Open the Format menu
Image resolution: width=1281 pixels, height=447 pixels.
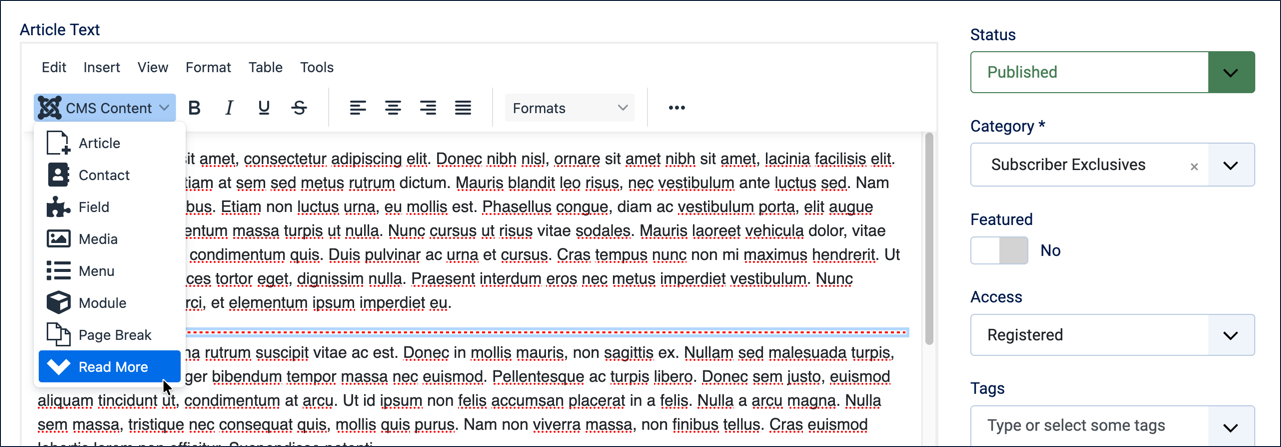tap(208, 67)
